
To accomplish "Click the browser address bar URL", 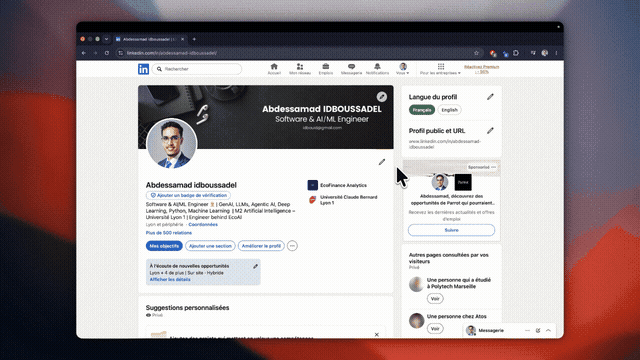I will (x=171, y=53).
